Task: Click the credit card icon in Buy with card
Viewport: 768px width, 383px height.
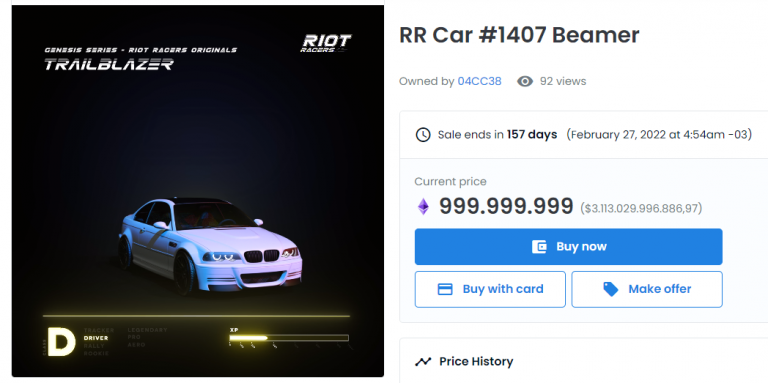Action: [445, 289]
